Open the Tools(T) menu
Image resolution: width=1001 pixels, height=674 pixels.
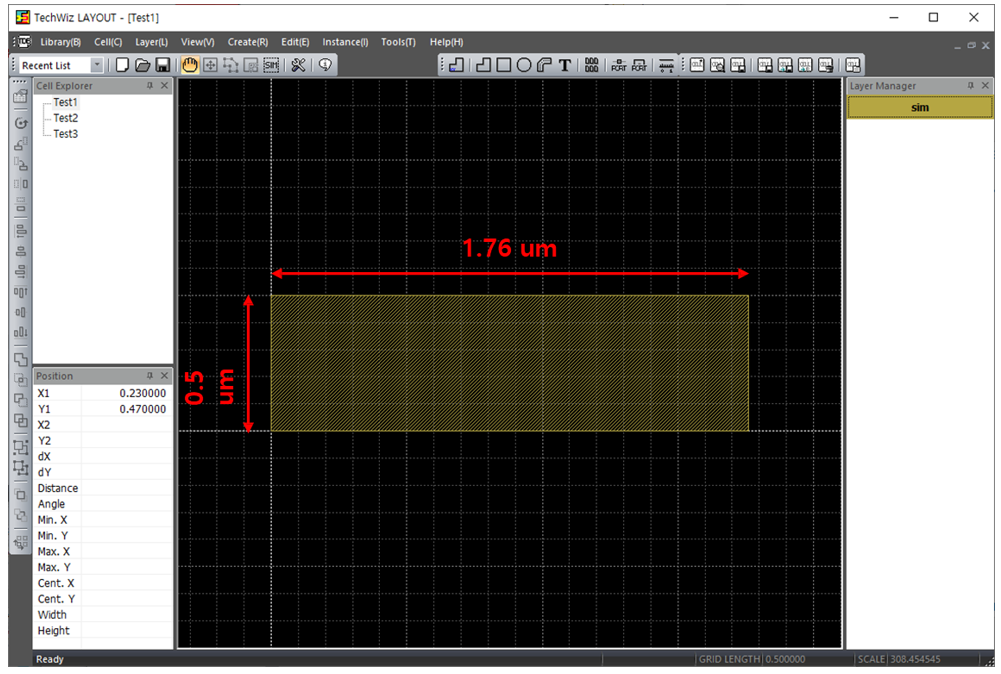(x=398, y=42)
